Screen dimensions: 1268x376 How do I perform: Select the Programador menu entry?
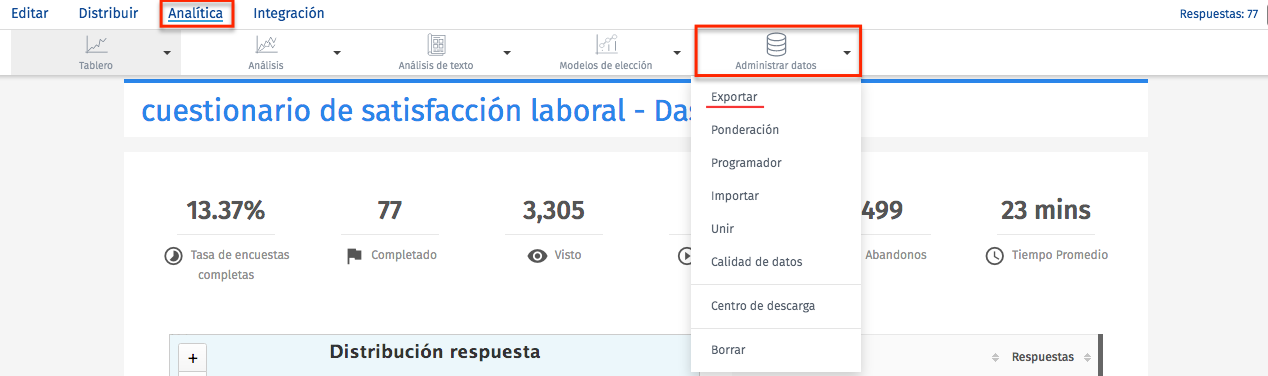coord(746,163)
